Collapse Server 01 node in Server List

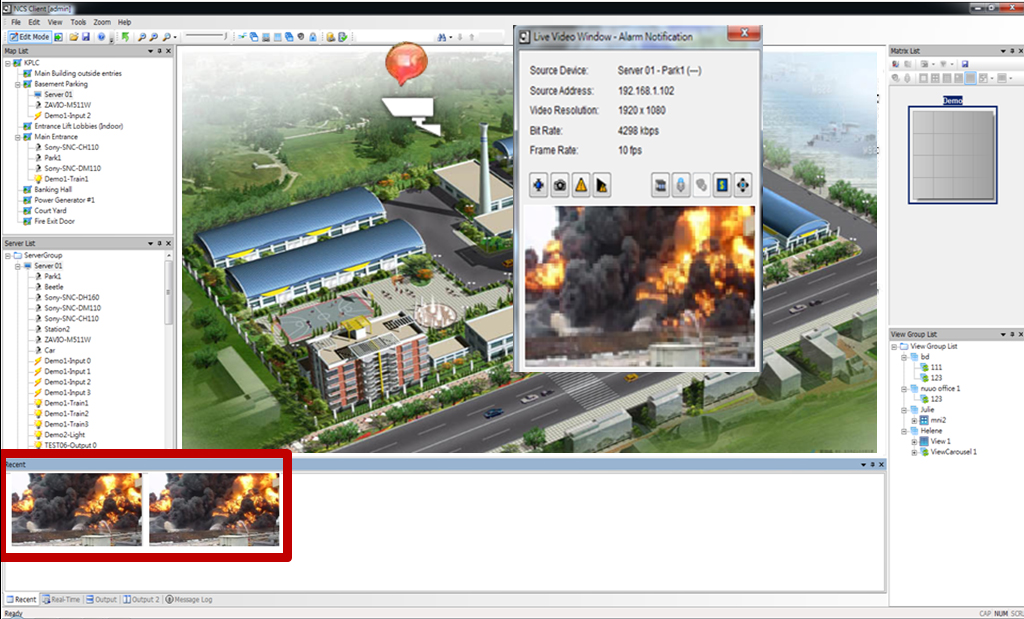[18, 266]
